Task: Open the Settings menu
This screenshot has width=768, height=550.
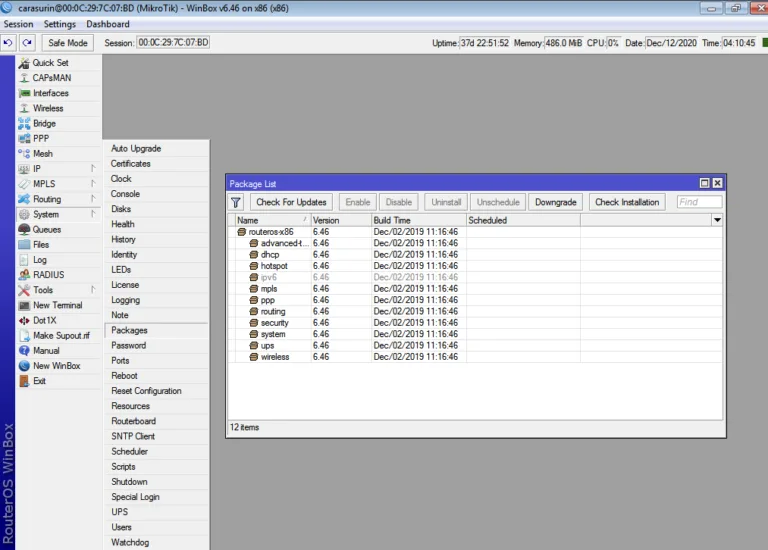Action: pos(59,24)
